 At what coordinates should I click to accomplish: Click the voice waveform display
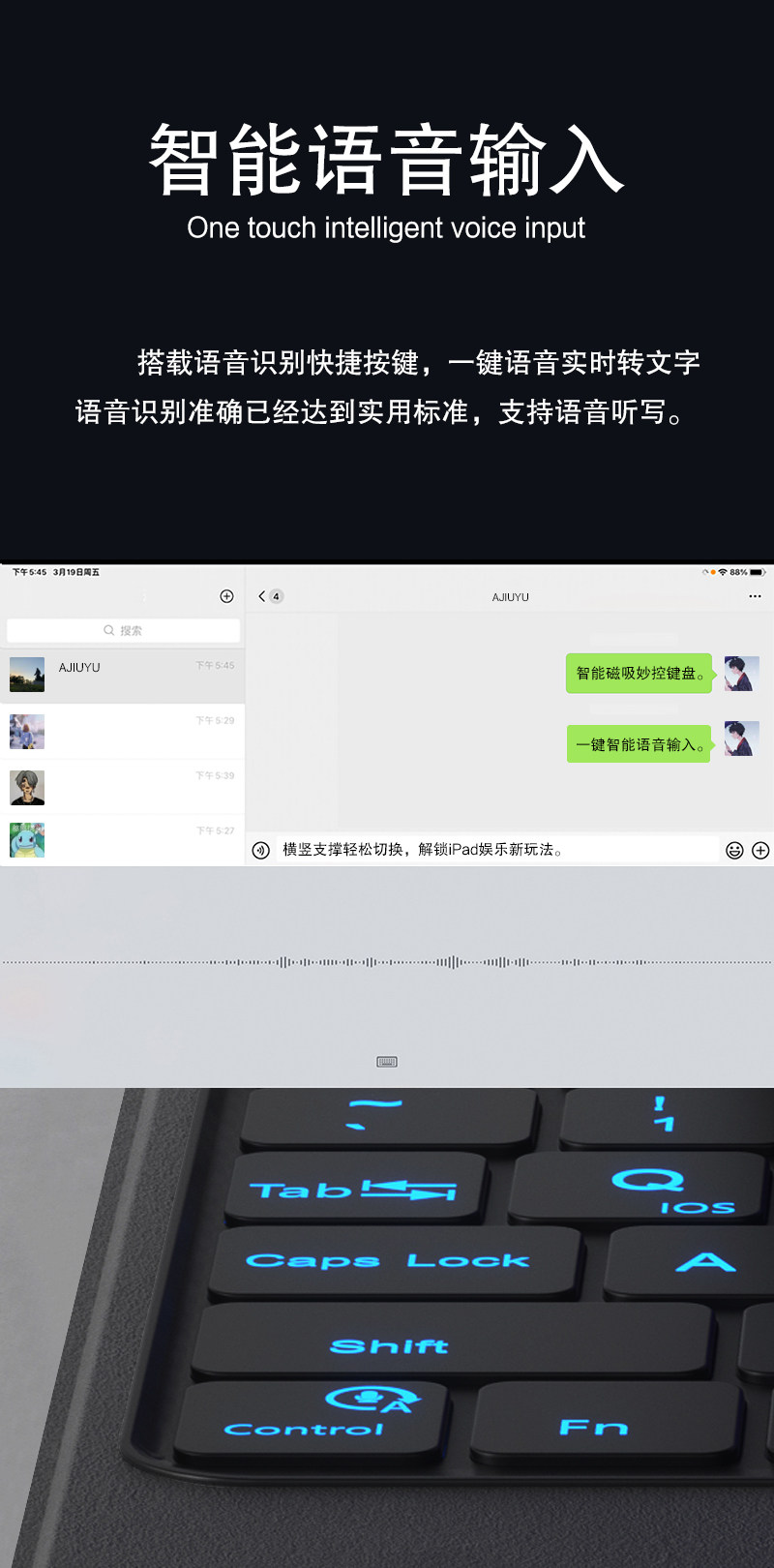point(387,962)
